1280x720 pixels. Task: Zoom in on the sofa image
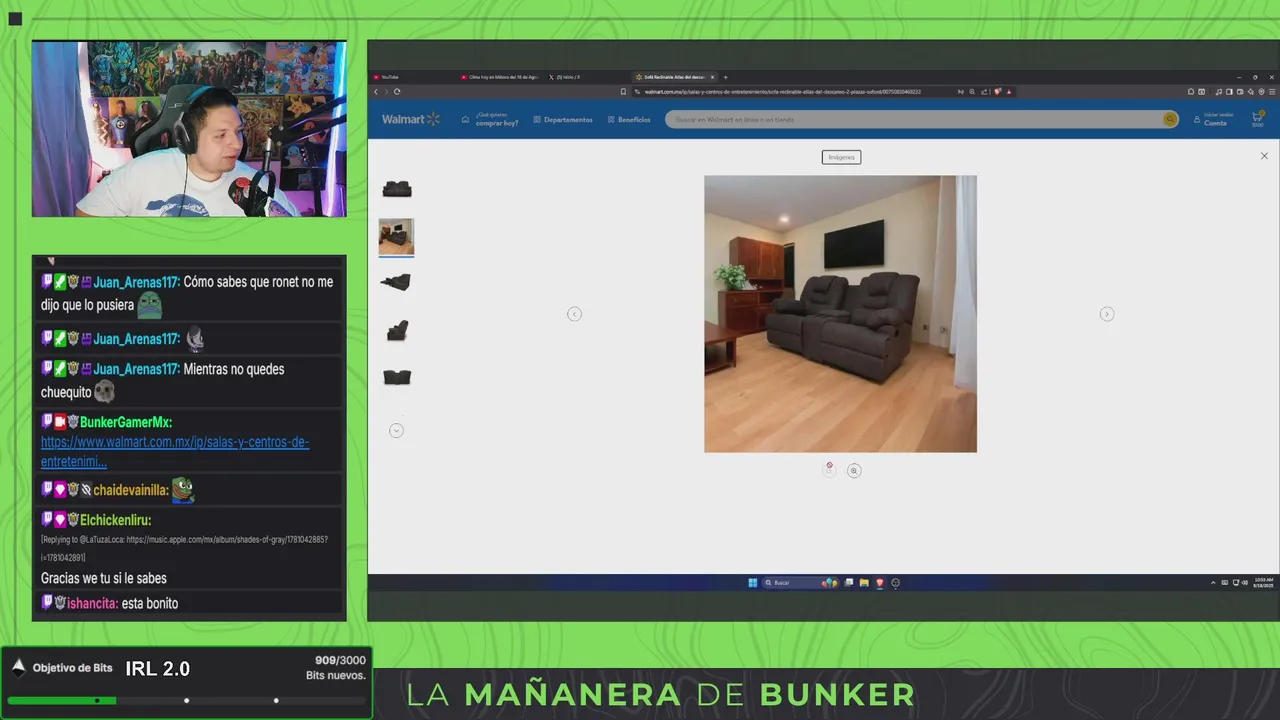click(x=854, y=470)
